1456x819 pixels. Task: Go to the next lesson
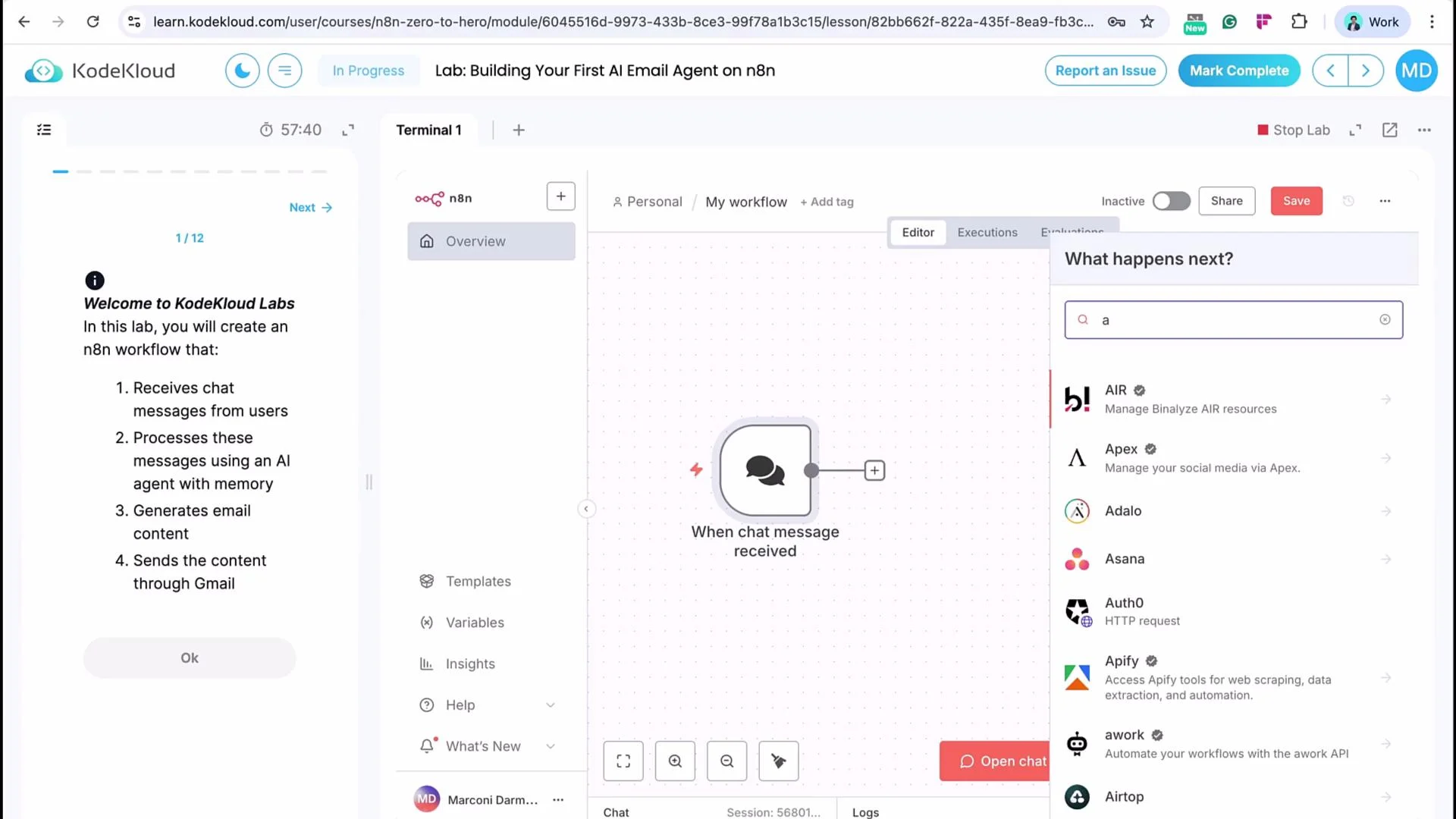(1366, 71)
